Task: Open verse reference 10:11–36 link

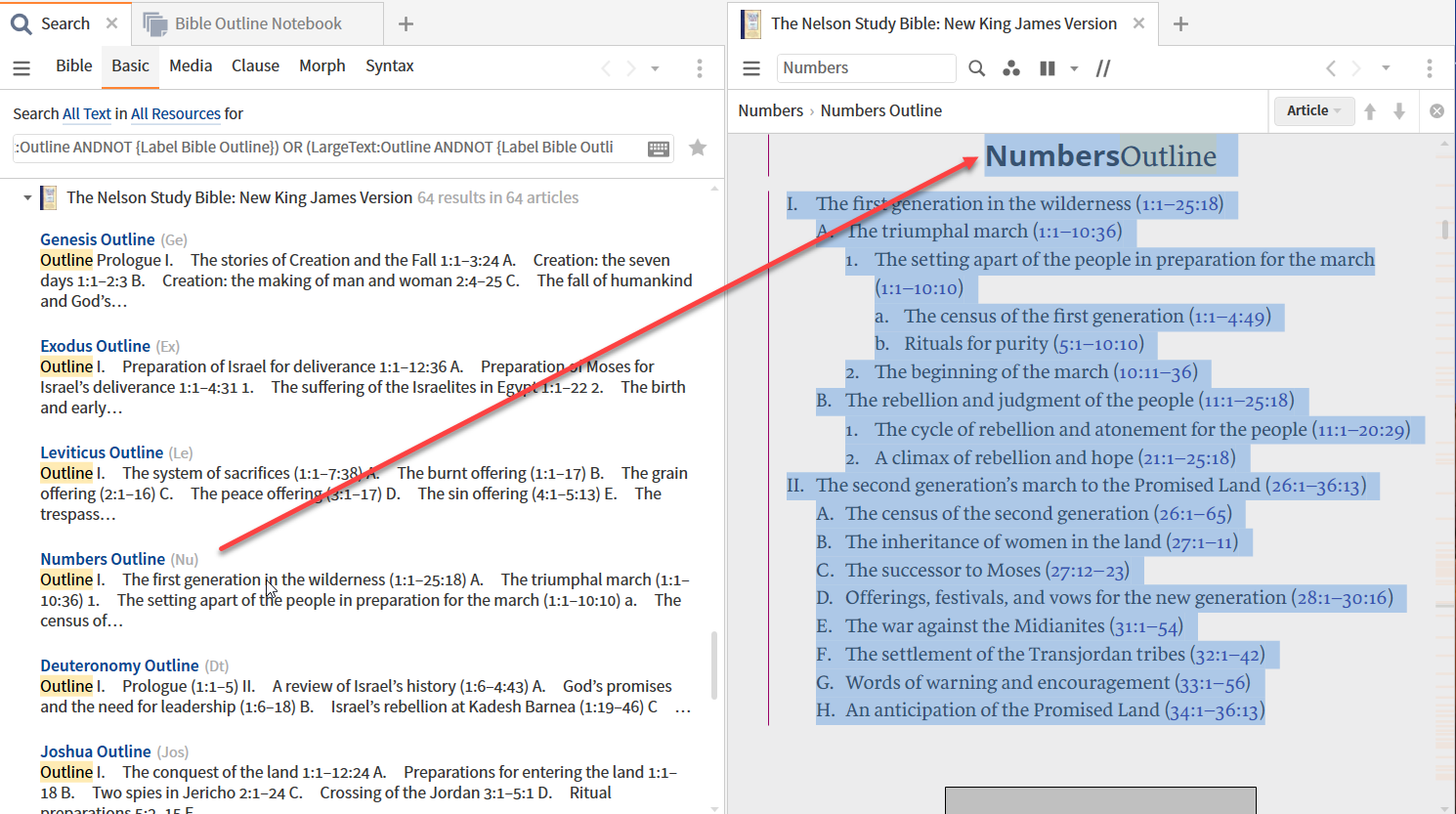Action: click(1156, 371)
